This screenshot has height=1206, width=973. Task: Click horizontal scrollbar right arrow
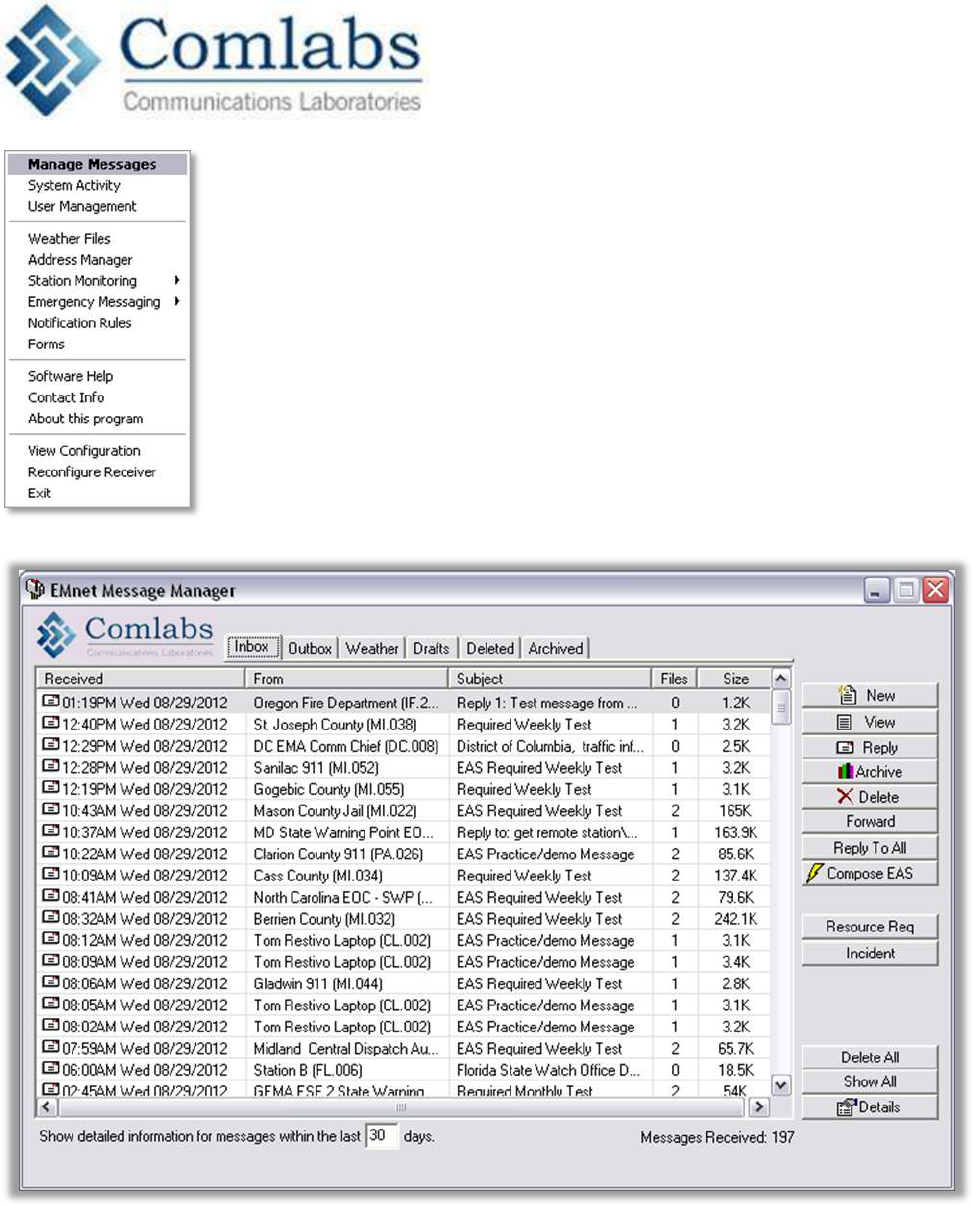pos(760,1107)
